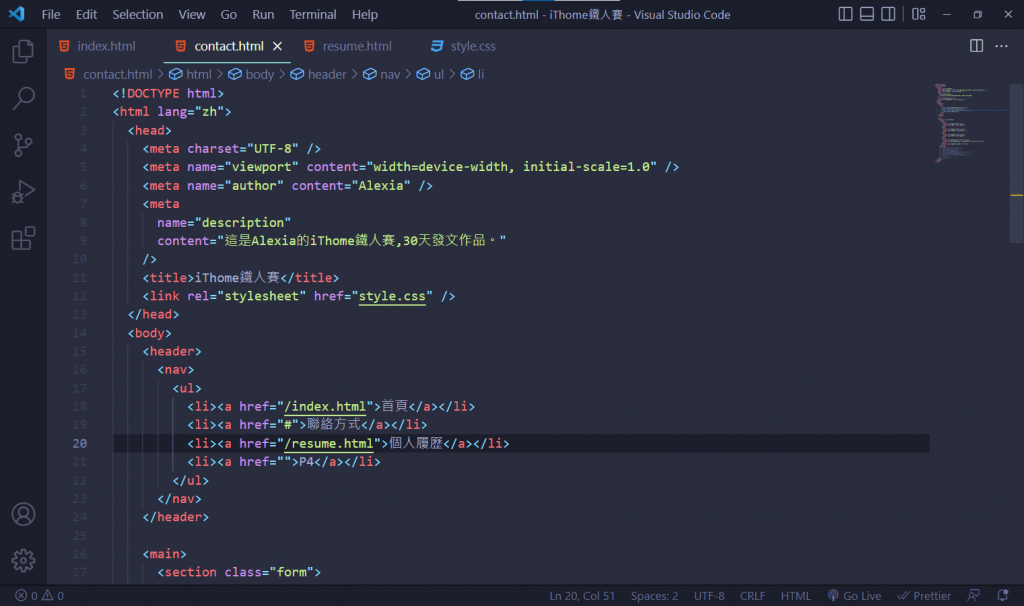This screenshot has width=1024, height=606.
Task: Change encoding via UTF-8 status item
Action: coord(709,596)
